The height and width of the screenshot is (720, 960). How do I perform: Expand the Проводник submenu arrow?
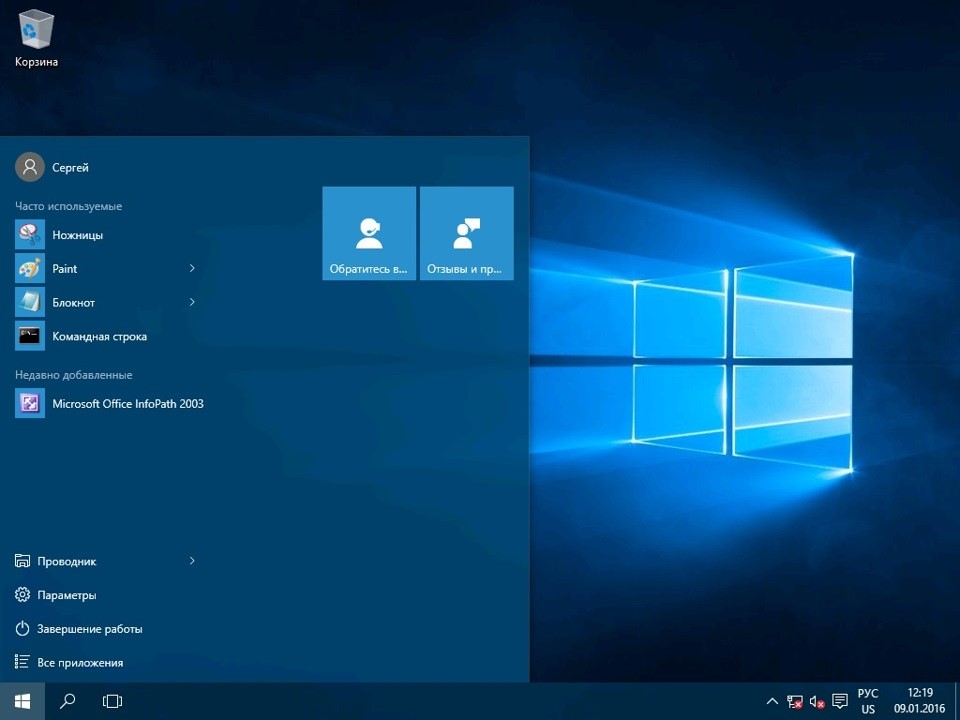pyautogui.click(x=192, y=561)
